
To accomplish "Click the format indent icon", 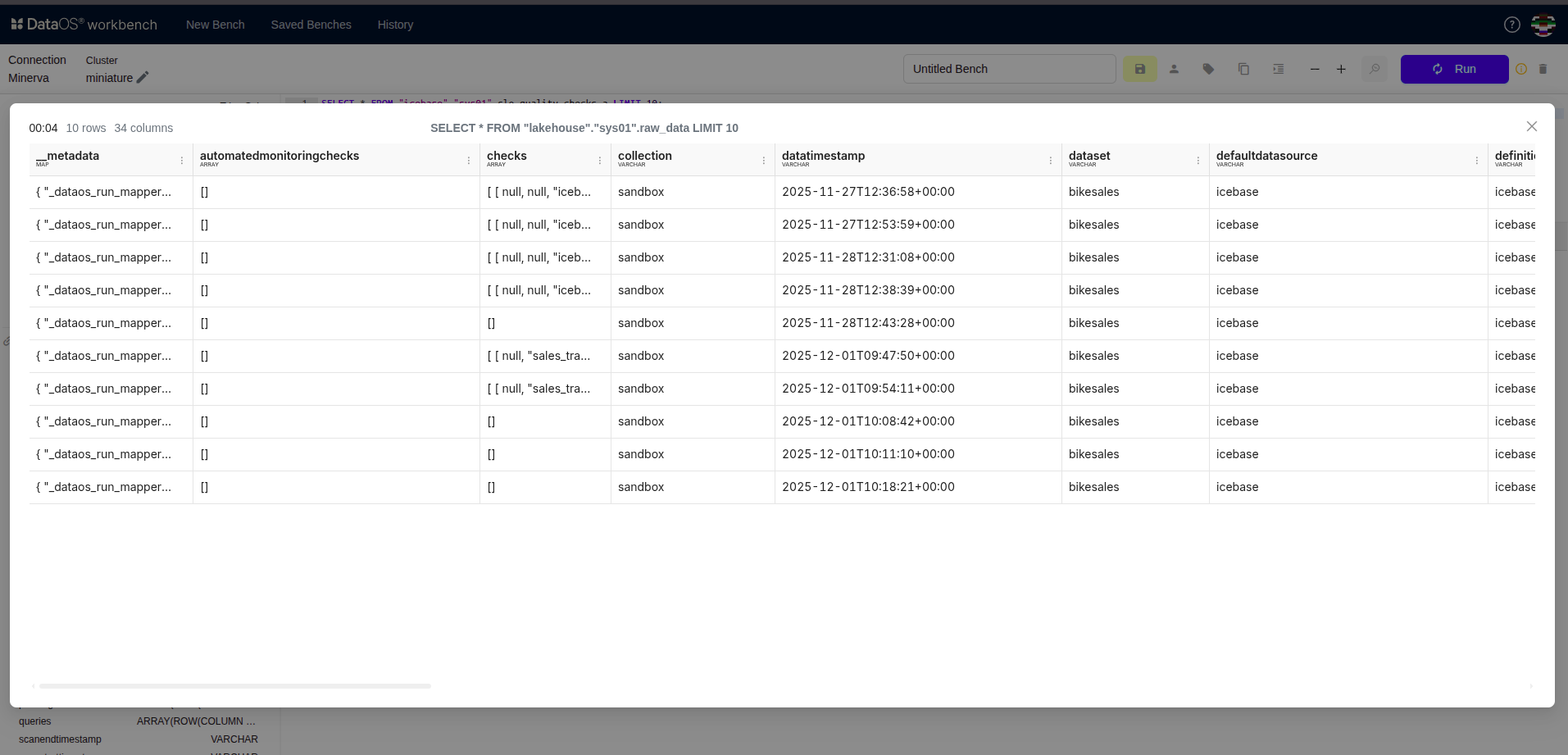I will click(x=1278, y=69).
